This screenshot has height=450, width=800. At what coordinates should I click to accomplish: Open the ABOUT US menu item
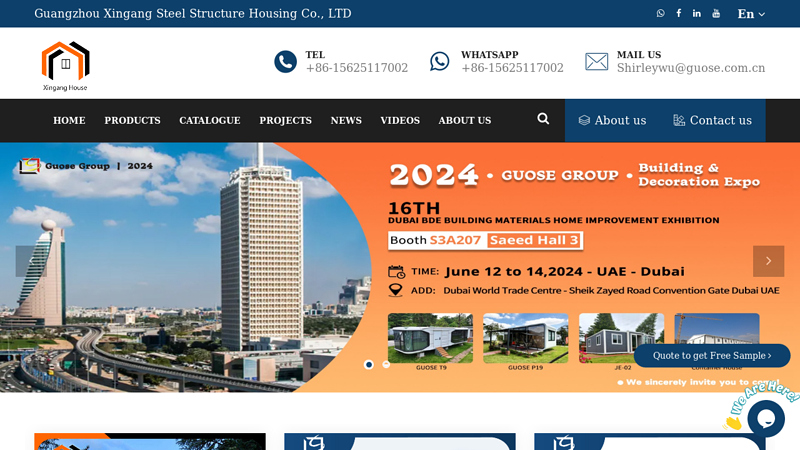click(x=465, y=120)
